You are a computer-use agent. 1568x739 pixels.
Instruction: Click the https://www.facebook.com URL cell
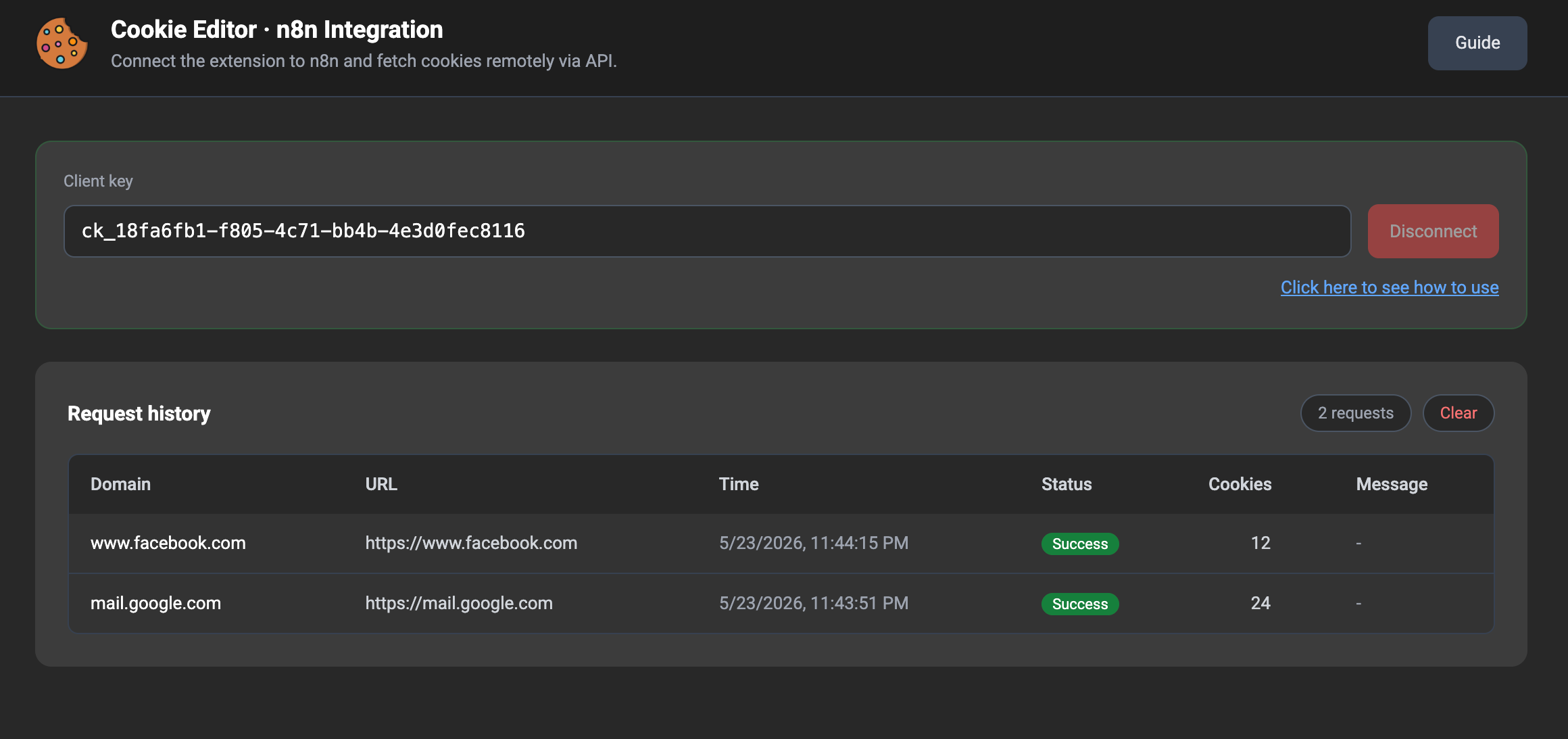[471, 543]
